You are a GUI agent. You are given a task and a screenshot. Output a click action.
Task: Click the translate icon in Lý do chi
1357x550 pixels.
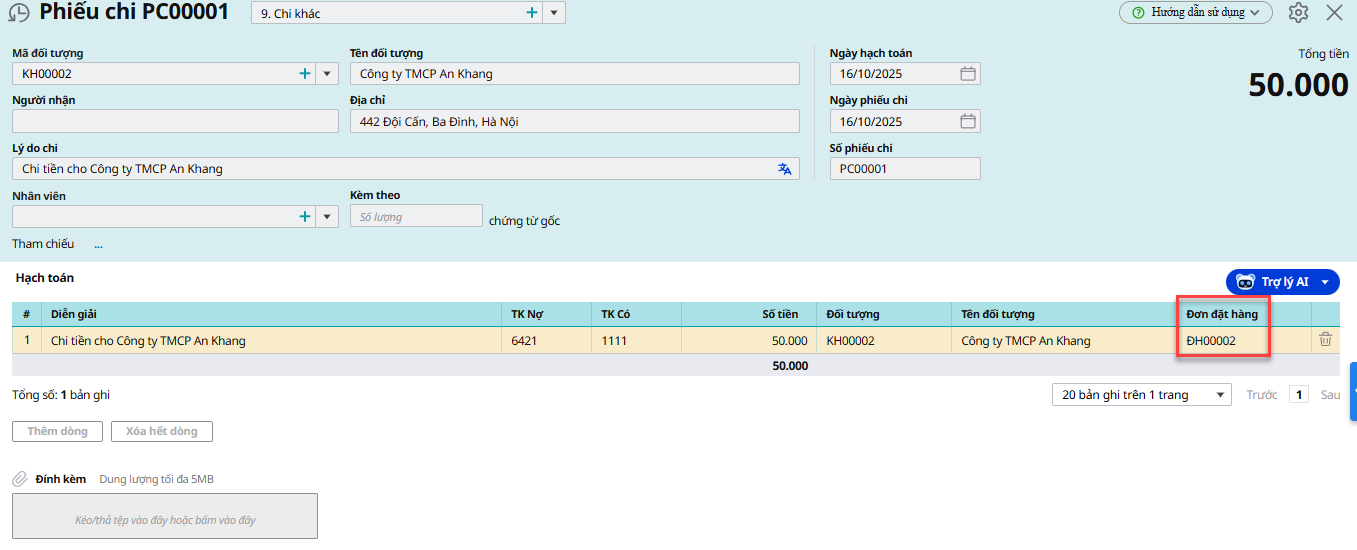pos(785,169)
